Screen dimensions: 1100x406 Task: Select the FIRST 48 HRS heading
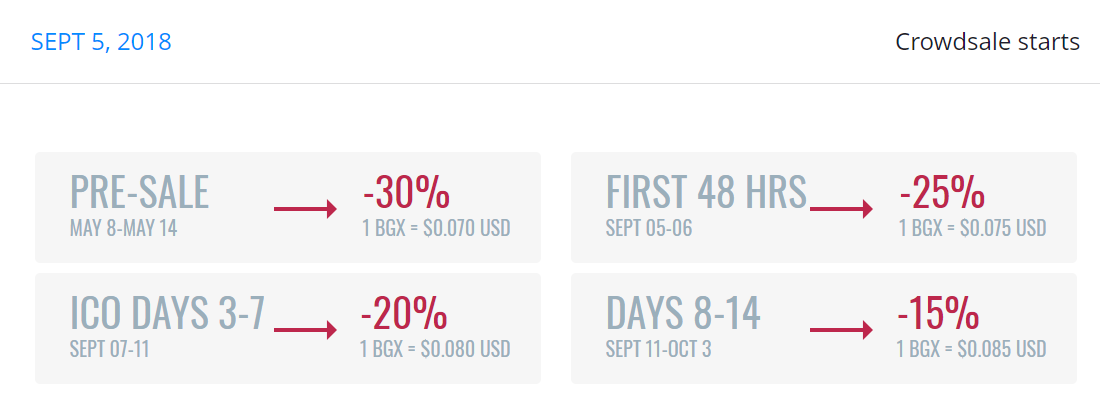coord(706,192)
